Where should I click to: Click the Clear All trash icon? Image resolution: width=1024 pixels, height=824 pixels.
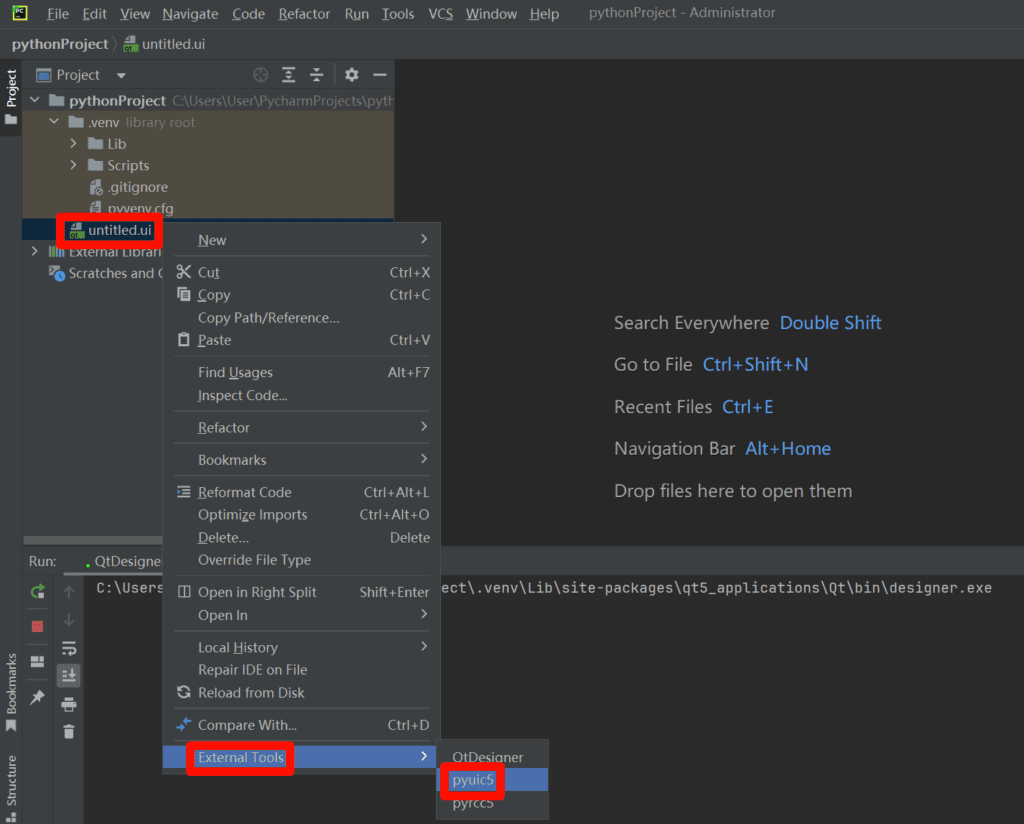tap(69, 731)
